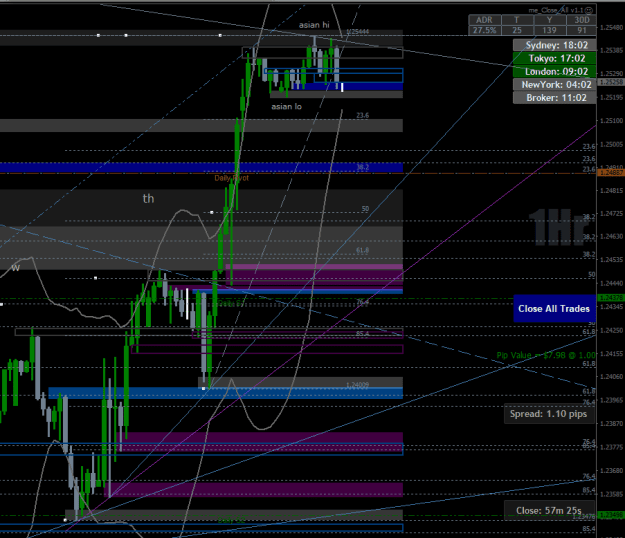Click the 1.25480 price axis label
Screen dimensions: 625x538
pyautogui.click(x=611, y=27)
